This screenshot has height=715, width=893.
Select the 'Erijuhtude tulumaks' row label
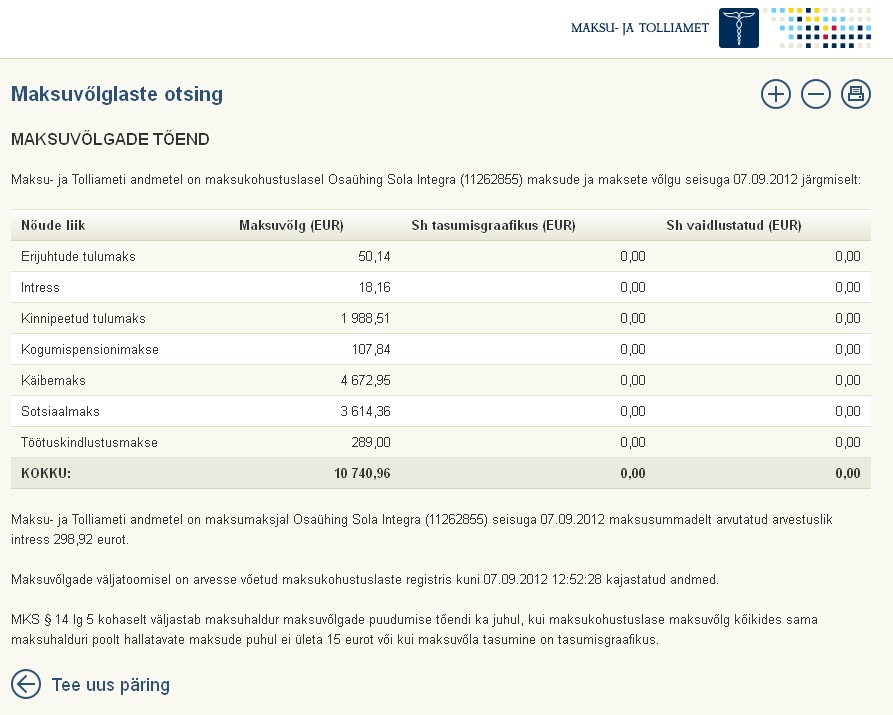[x=78, y=257]
